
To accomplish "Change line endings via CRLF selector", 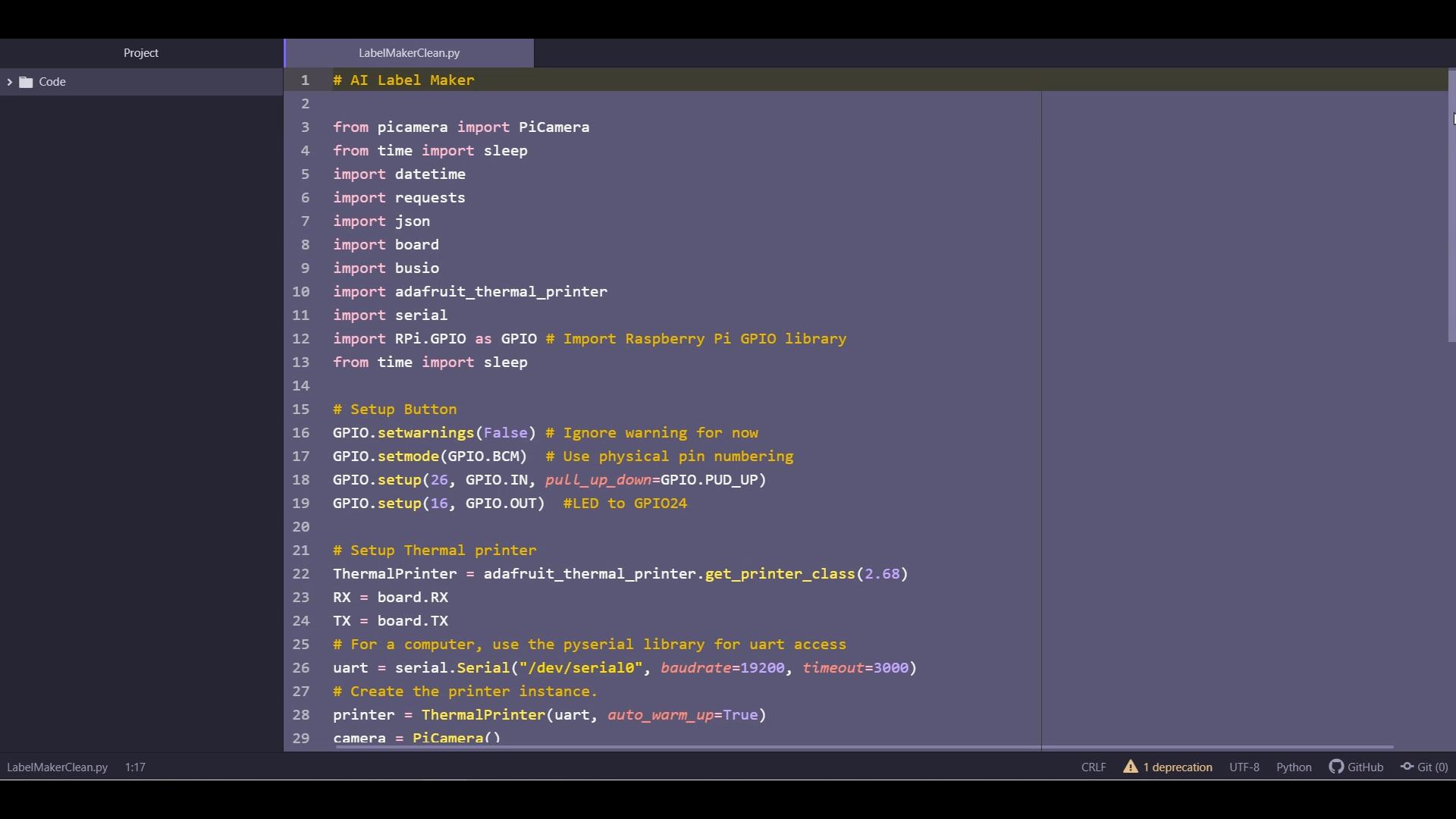I will click(x=1094, y=767).
